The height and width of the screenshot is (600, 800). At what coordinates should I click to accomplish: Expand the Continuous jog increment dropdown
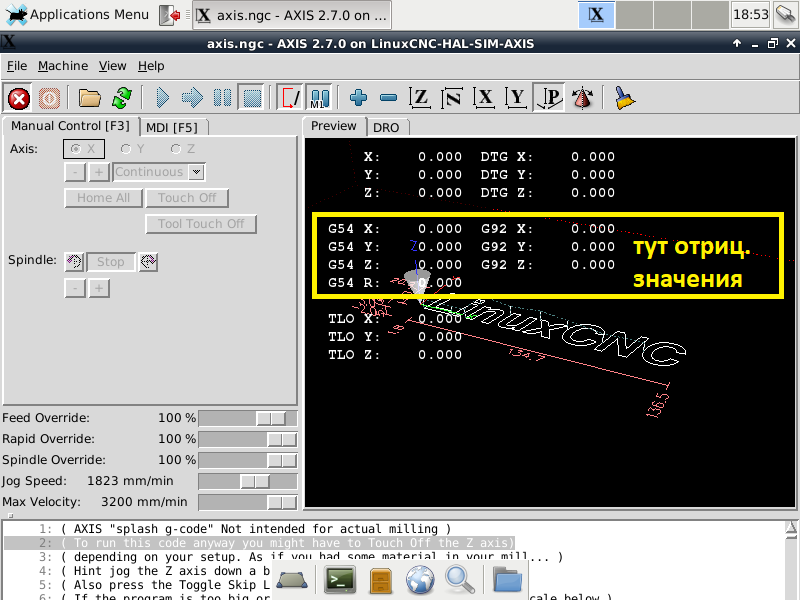pos(196,172)
